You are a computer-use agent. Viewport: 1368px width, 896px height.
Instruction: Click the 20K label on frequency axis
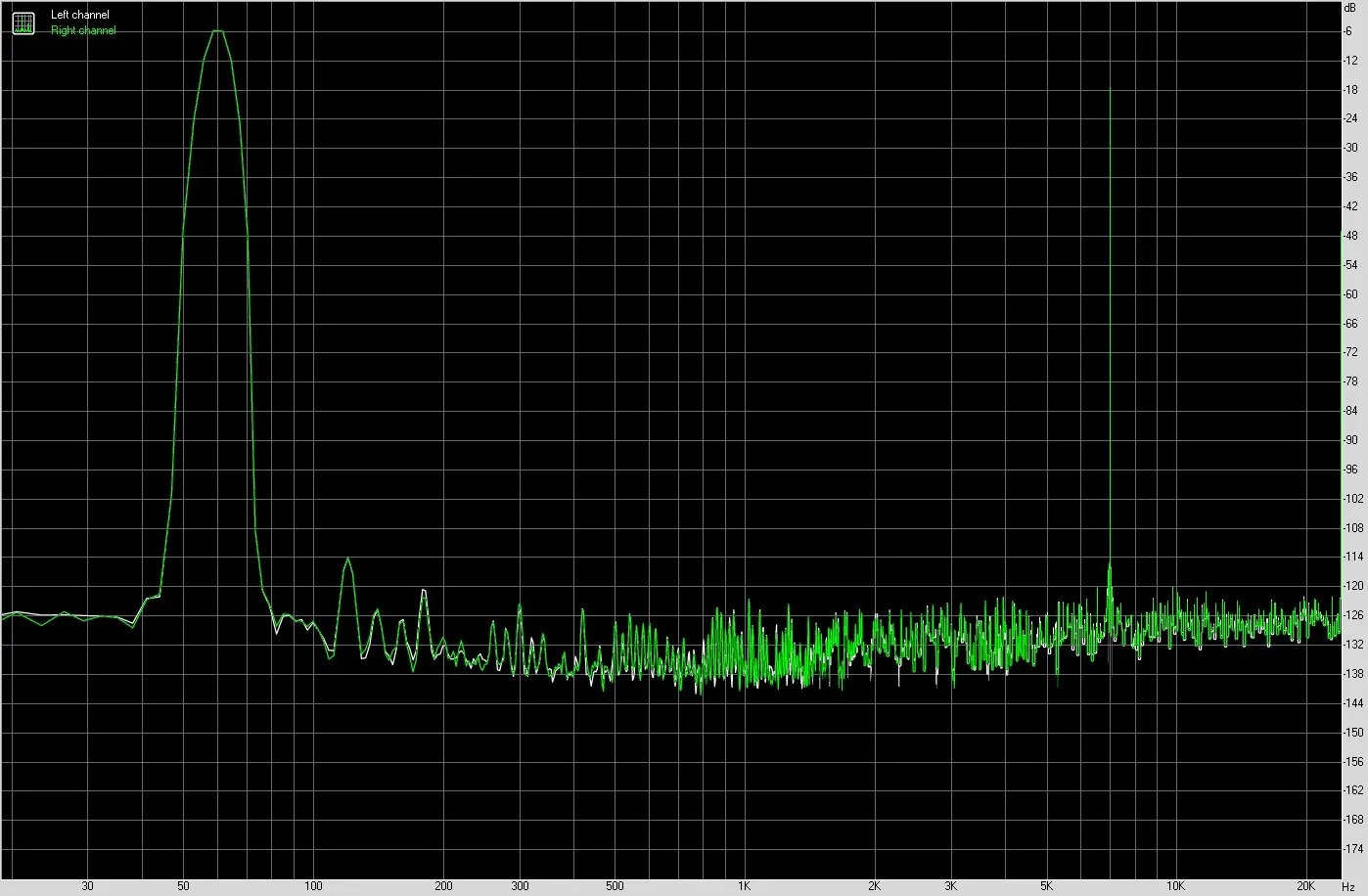[x=1305, y=886]
